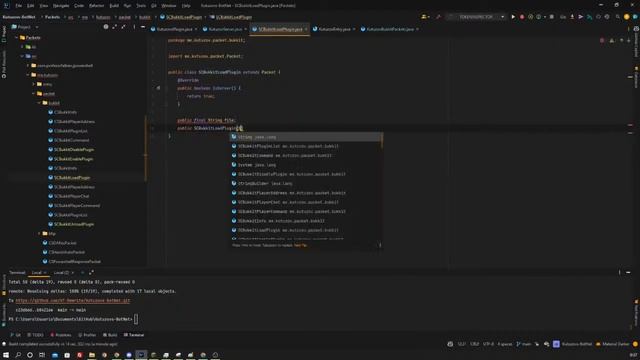640x360 pixels.
Task: Collapse the Packets root folder
Action: (x=16, y=38)
